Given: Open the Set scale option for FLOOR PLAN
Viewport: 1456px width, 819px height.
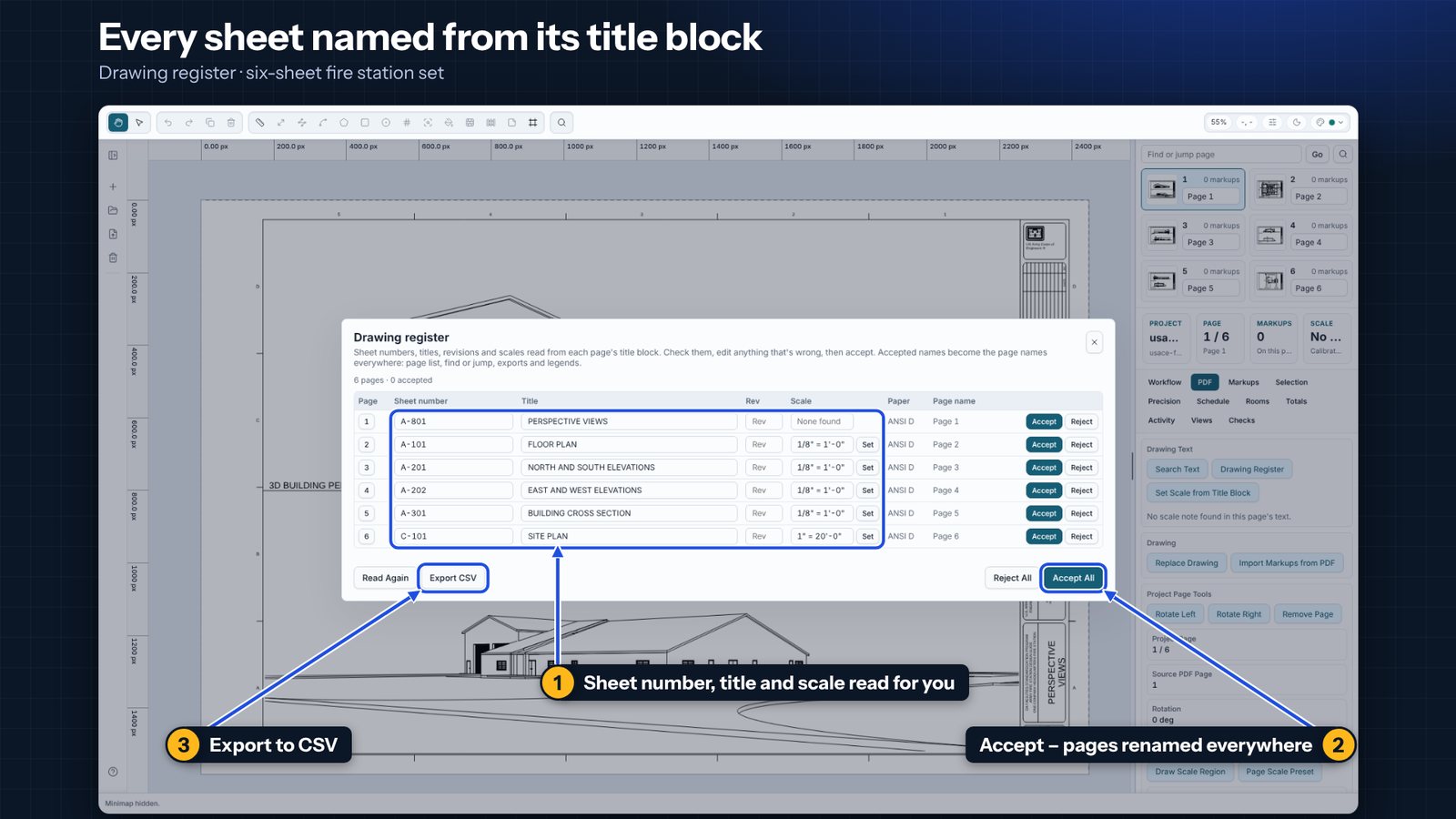Looking at the screenshot, I should pos(867,445).
